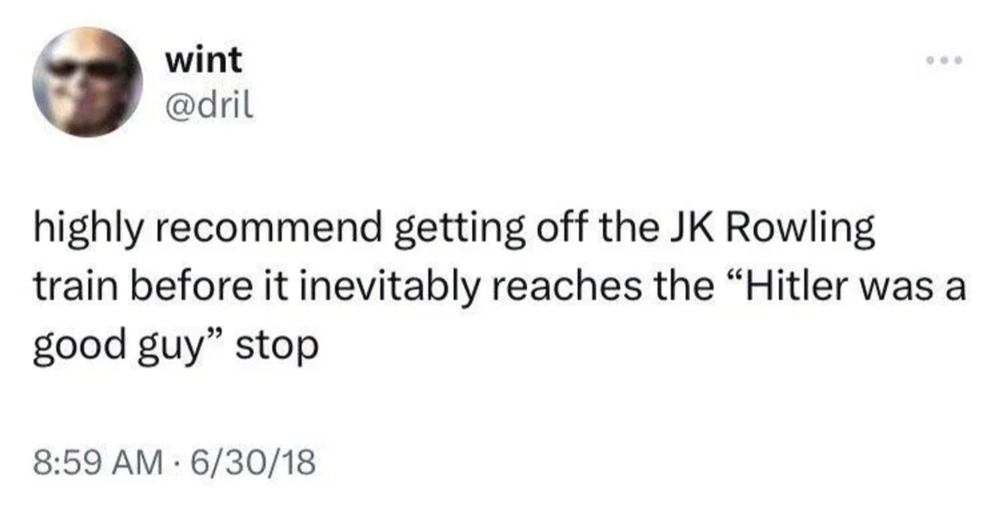Open the wint display name profile link
This screenshot has width=1000, height=513.
[202, 59]
